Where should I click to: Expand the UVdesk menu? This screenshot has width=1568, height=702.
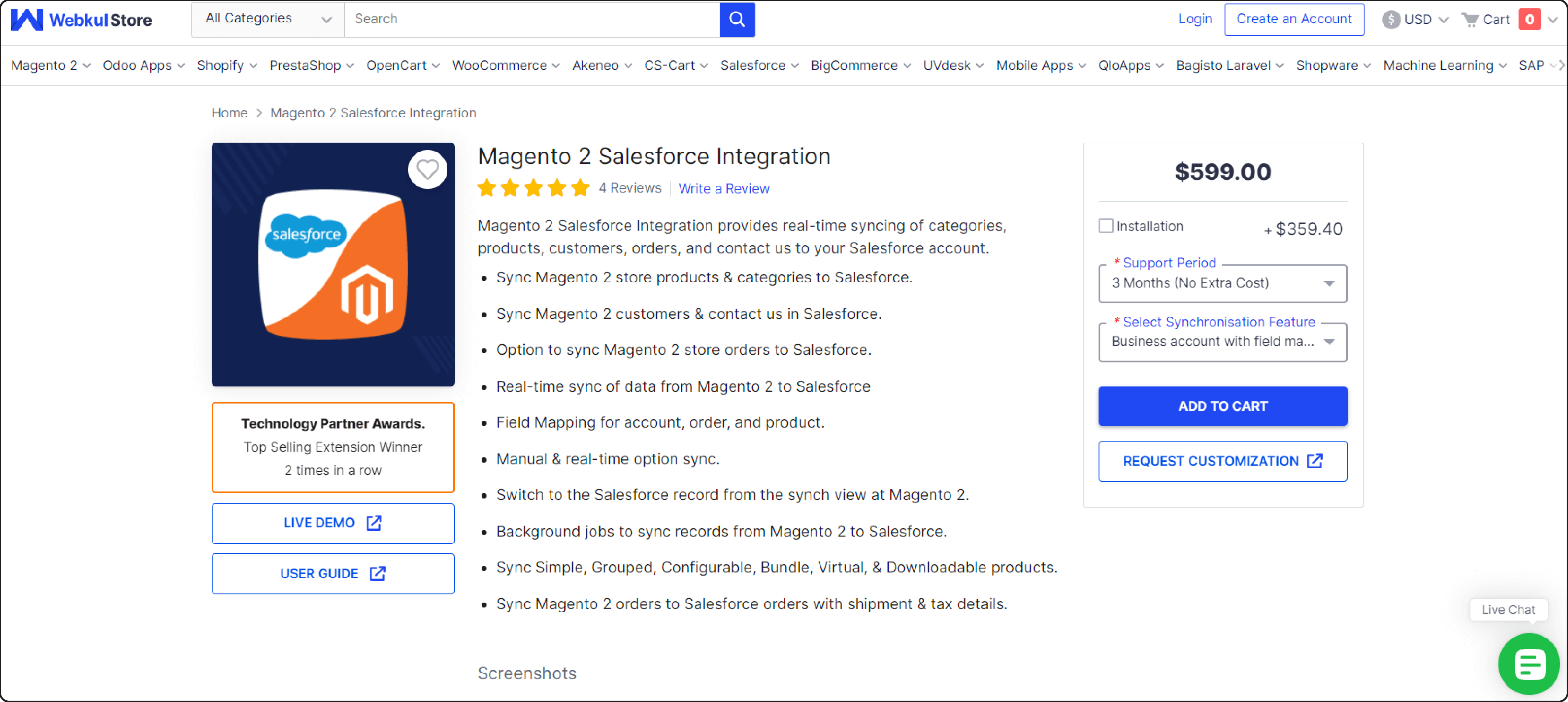coord(953,66)
